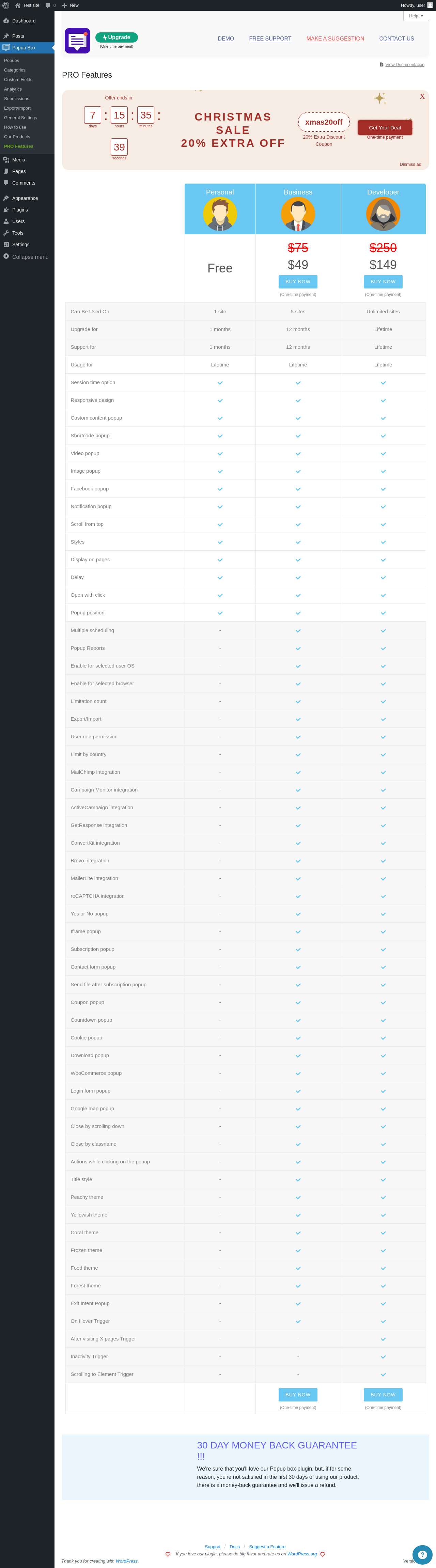
Task: Click the comments bubble icon in admin bar
Action: (x=48, y=5)
